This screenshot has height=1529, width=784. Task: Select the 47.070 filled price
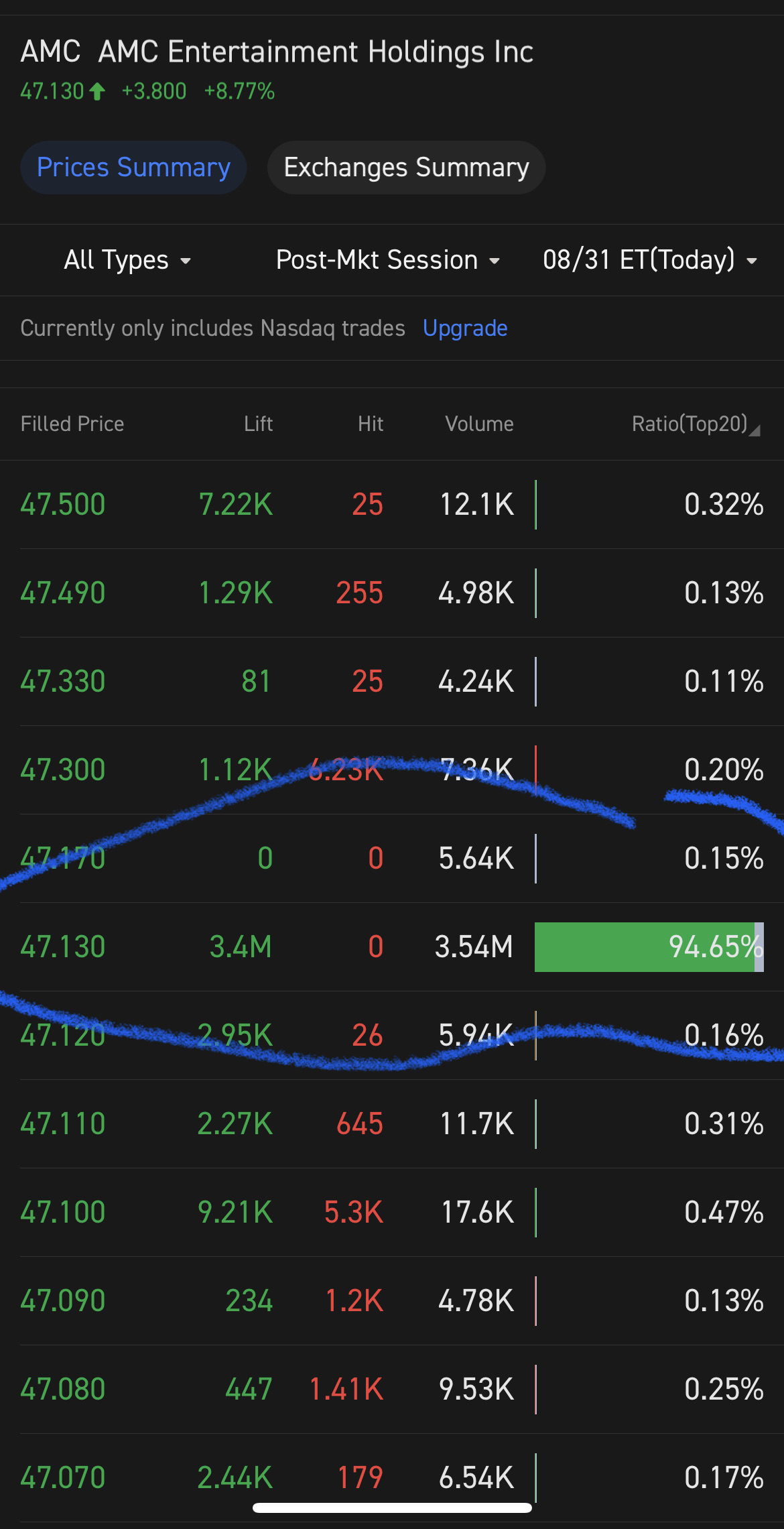pos(63,1478)
